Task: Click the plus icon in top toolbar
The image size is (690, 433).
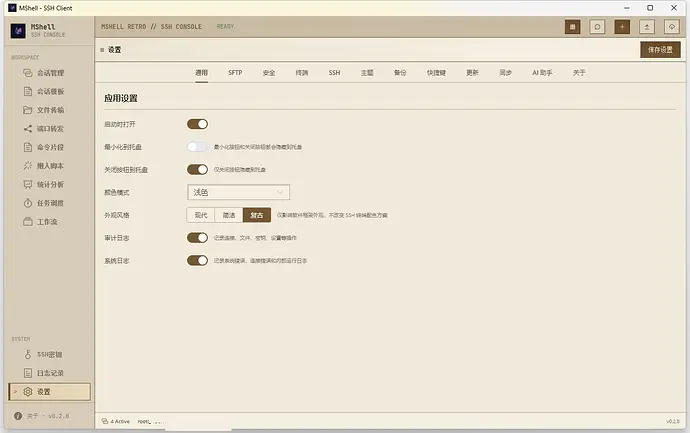Action: pos(622,27)
